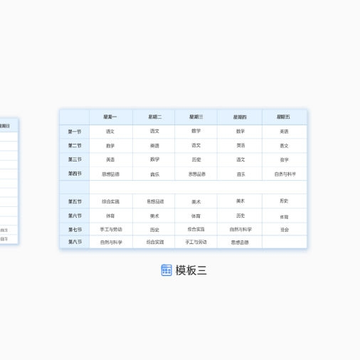This screenshot has width=360, height=360.
Task: Open the 模板三 timetable thumbnail
Action: click(x=183, y=179)
